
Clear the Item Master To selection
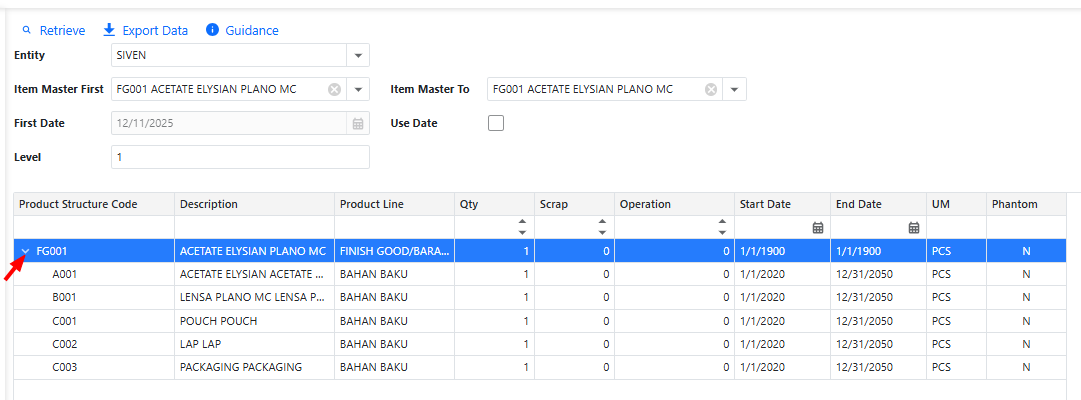(711, 90)
